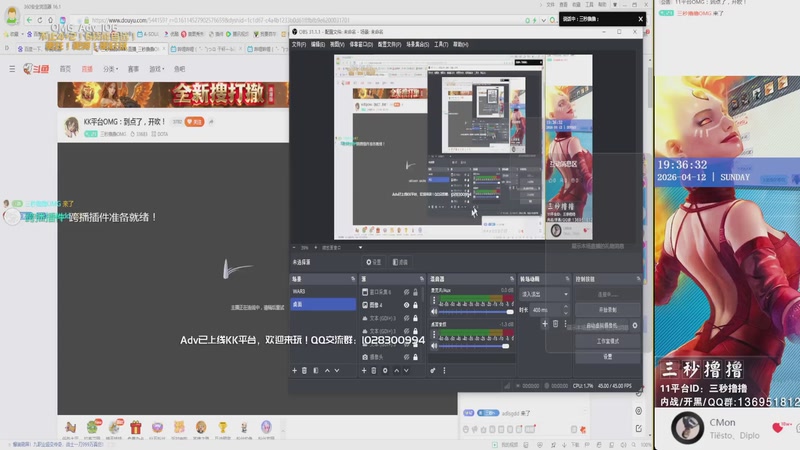Open the 编辑(E) menu in OBS
The height and width of the screenshot is (450, 800).
(x=318, y=44)
